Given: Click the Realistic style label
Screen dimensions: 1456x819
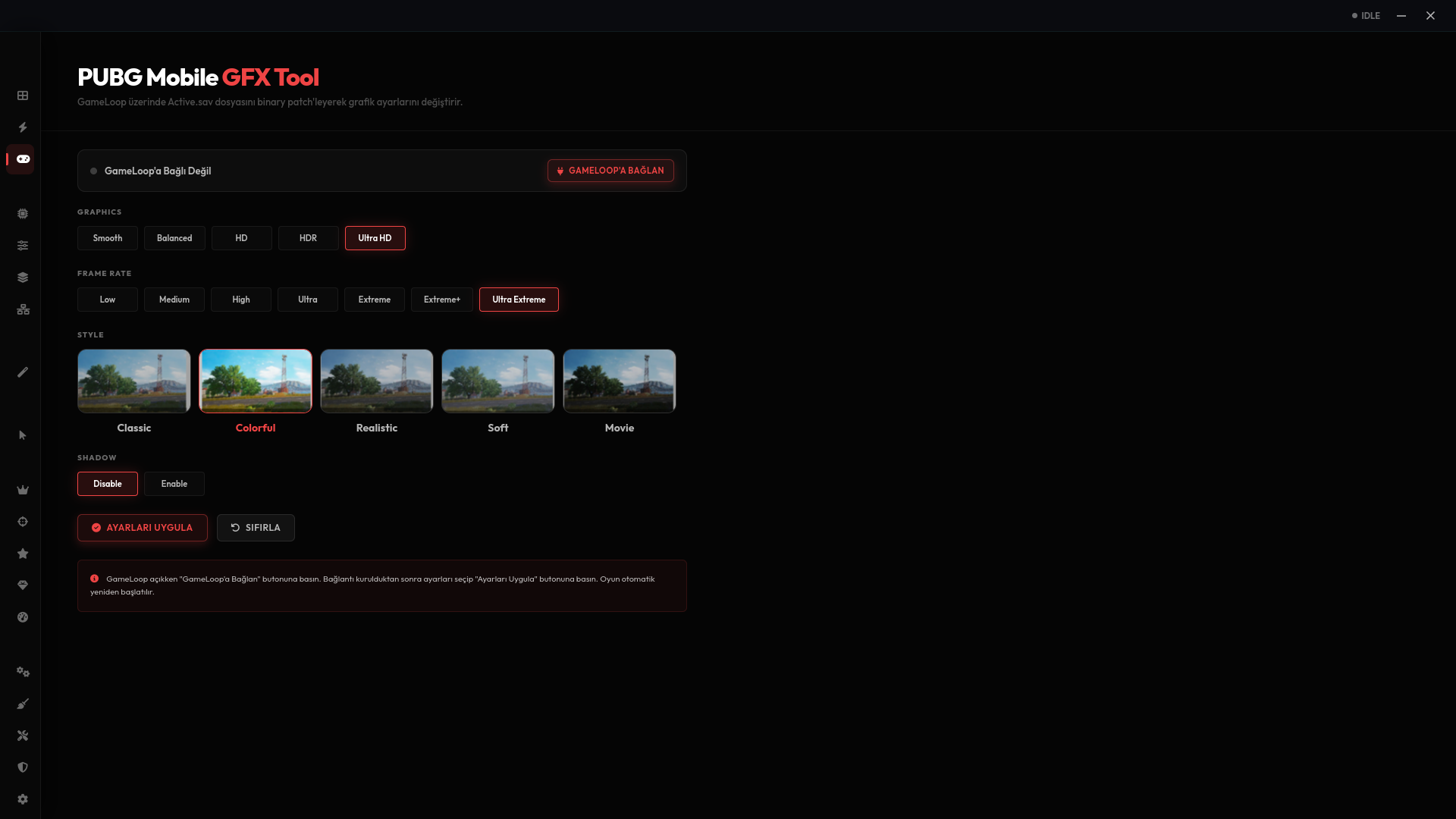Looking at the screenshot, I should pyautogui.click(x=377, y=428).
